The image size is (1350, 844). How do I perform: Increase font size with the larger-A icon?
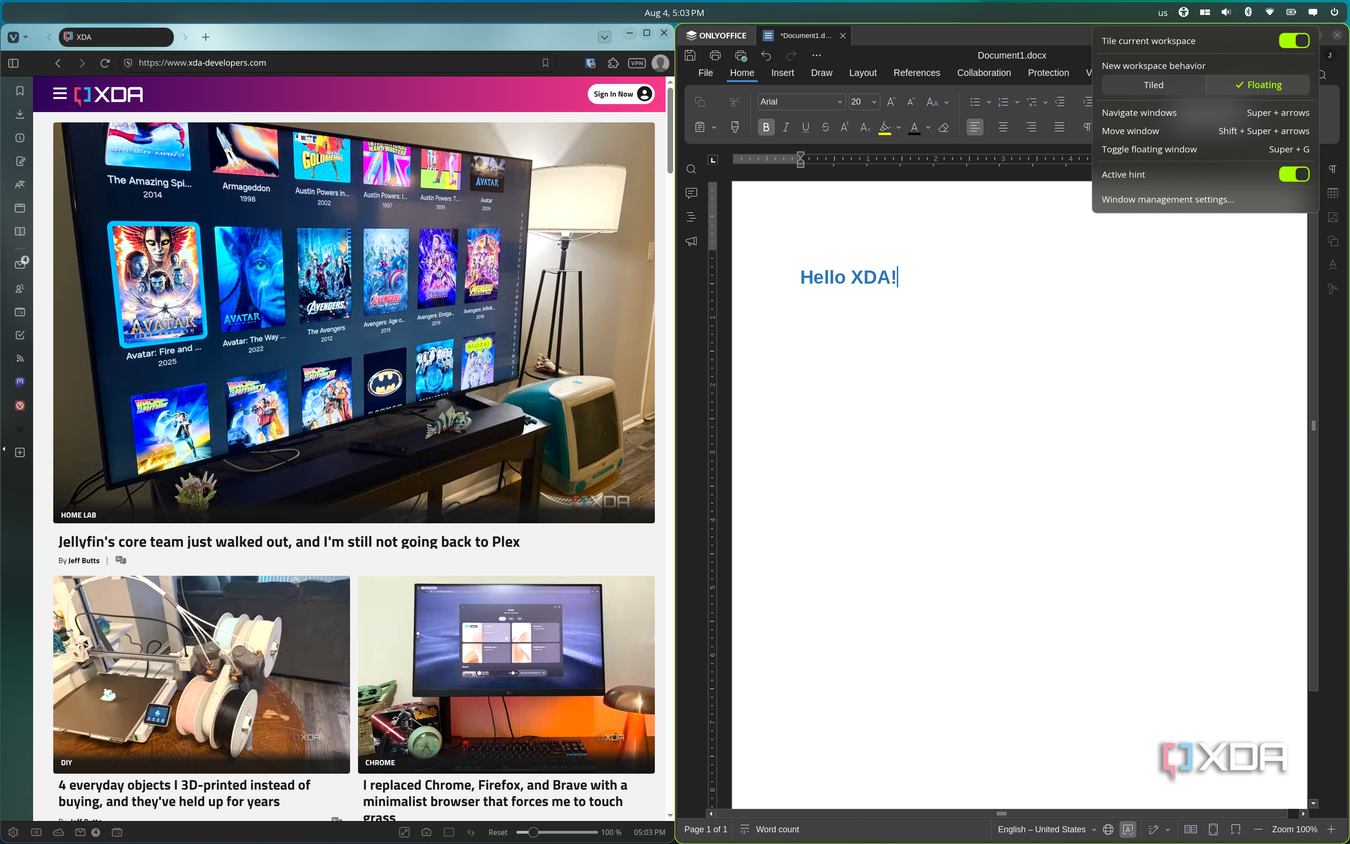click(x=891, y=101)
